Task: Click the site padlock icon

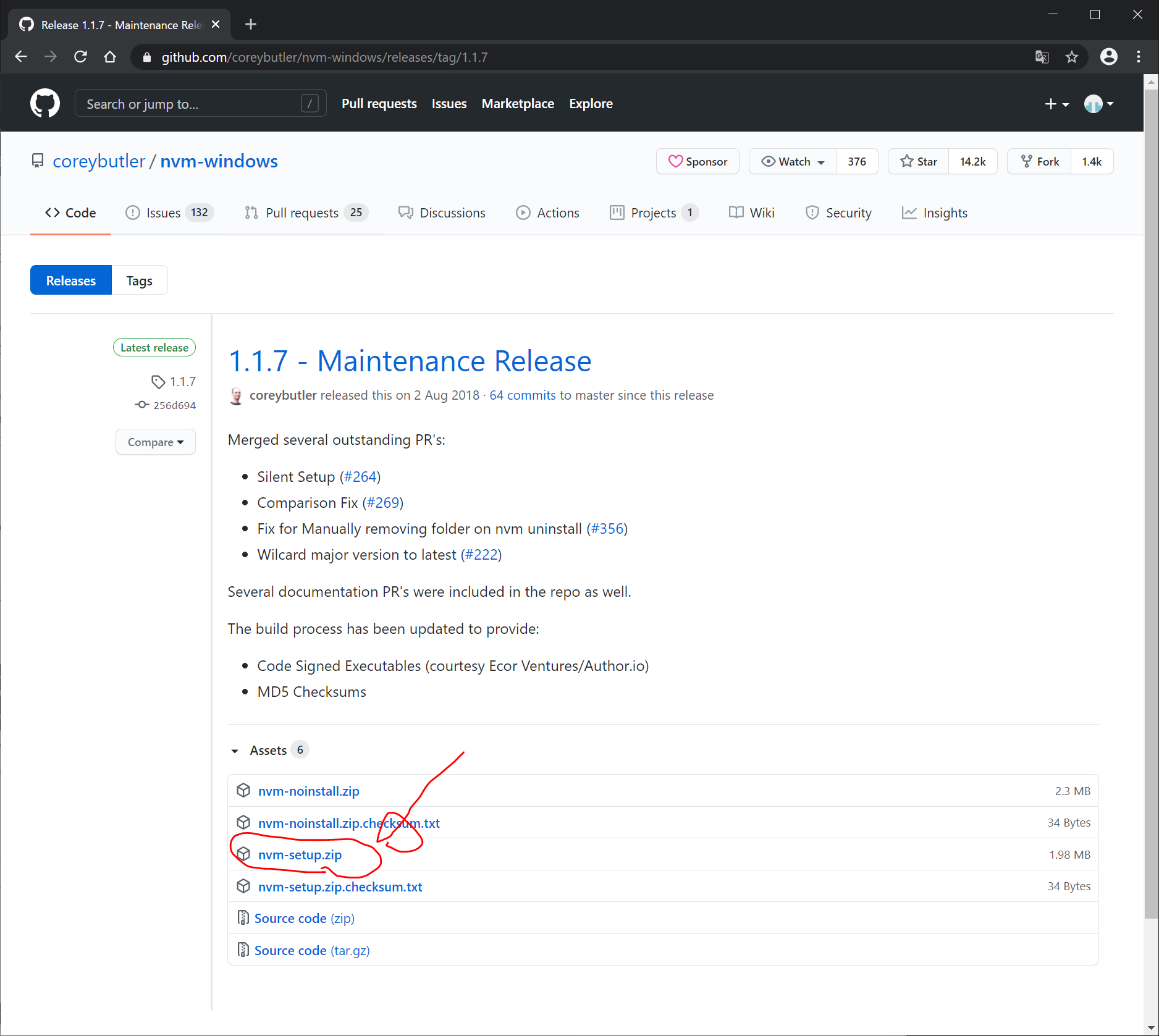Action: point(146,57)
